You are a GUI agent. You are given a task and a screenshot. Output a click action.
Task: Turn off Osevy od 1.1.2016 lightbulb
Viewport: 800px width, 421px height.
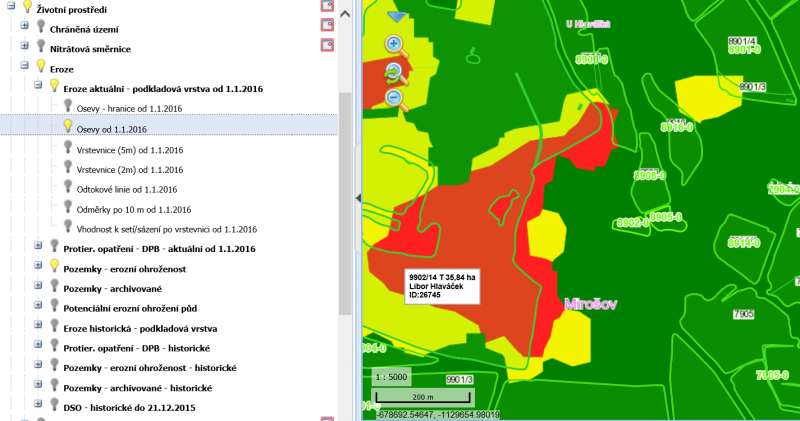click(68, 126)
